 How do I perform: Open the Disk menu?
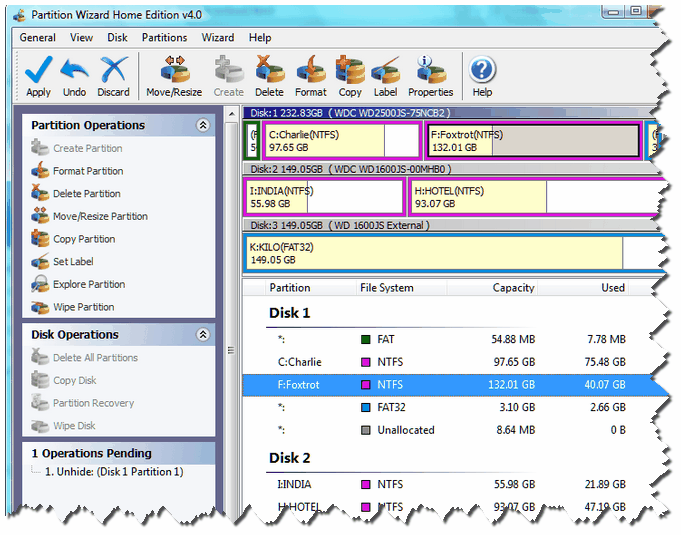pos(117,38)
